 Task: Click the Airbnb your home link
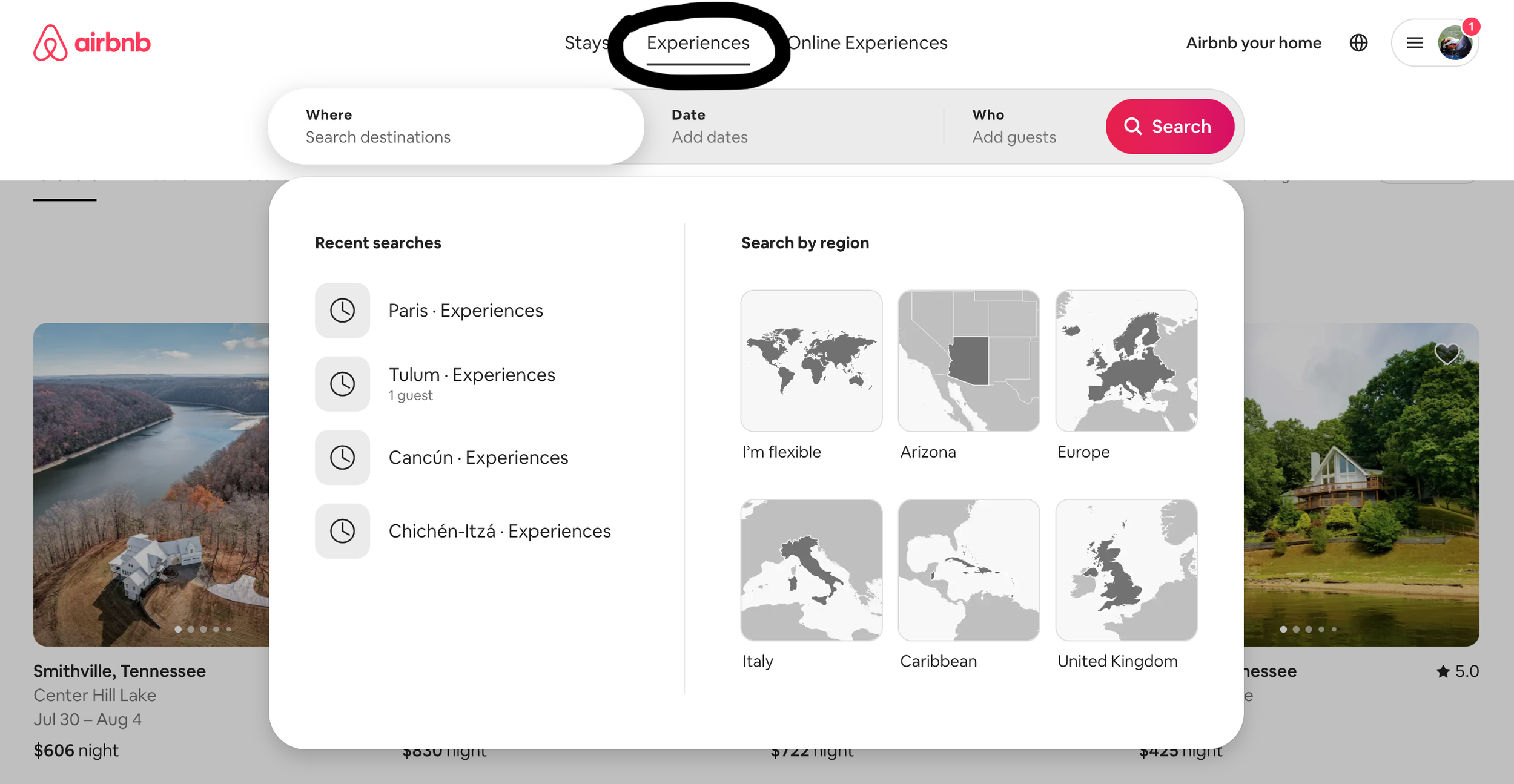1254,42
